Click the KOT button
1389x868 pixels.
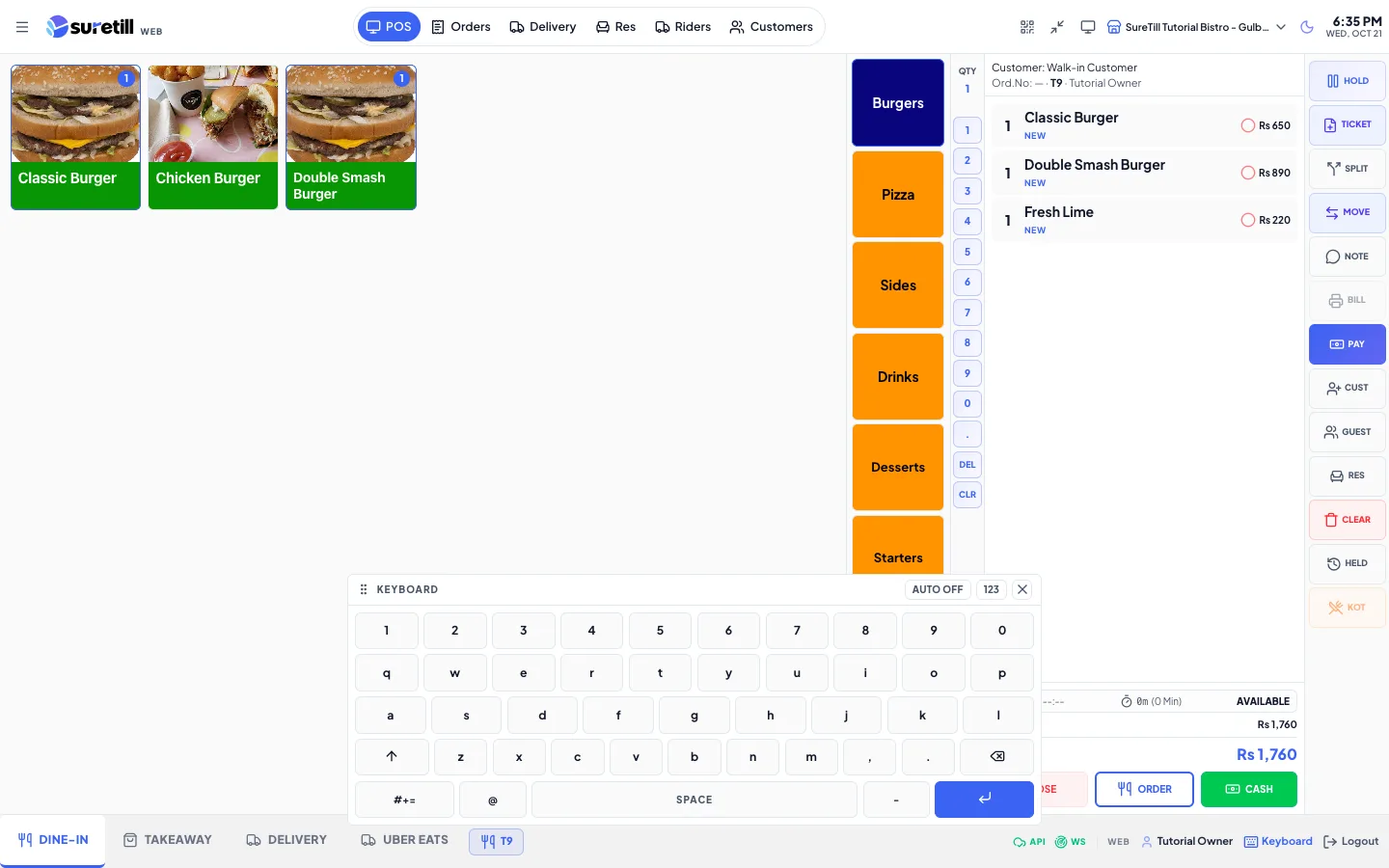coord(1348,608)
